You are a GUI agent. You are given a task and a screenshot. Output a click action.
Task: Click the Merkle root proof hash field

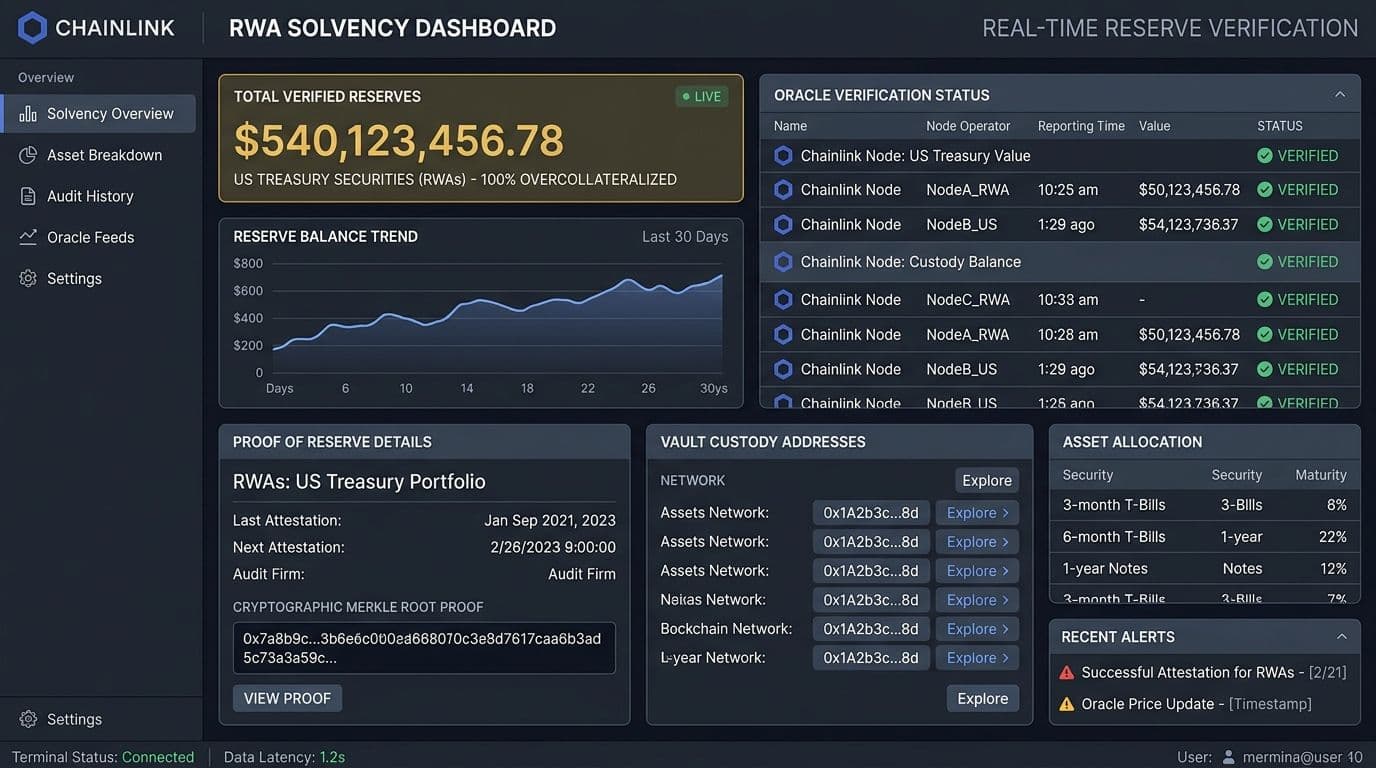point(424,648)
